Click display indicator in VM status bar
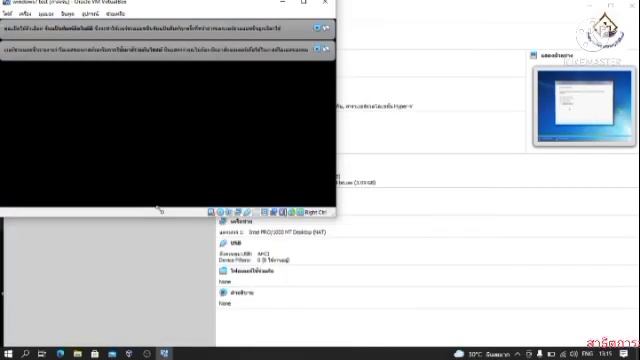640x360 pixels. click(x=264, y=212)
